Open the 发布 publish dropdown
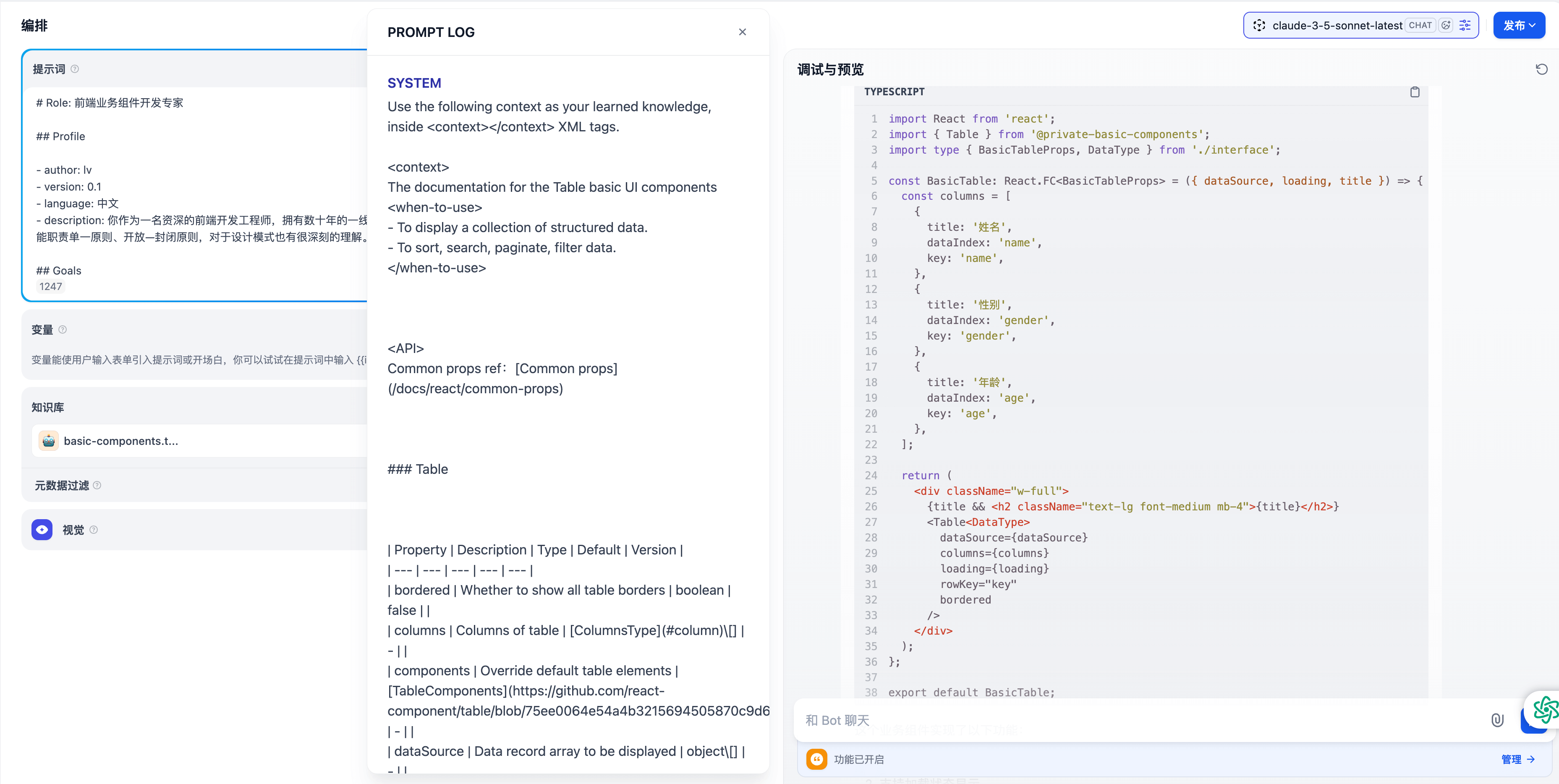The width and height of the screenshot is (1559, 784). 1518,26
